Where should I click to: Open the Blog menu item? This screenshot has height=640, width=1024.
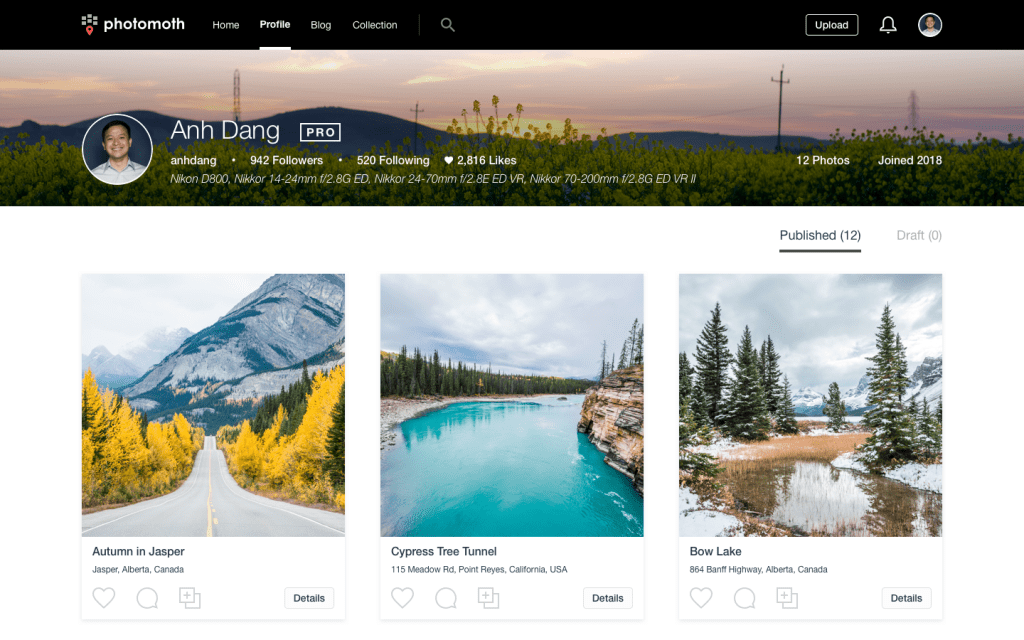click(x=321, y=25)
